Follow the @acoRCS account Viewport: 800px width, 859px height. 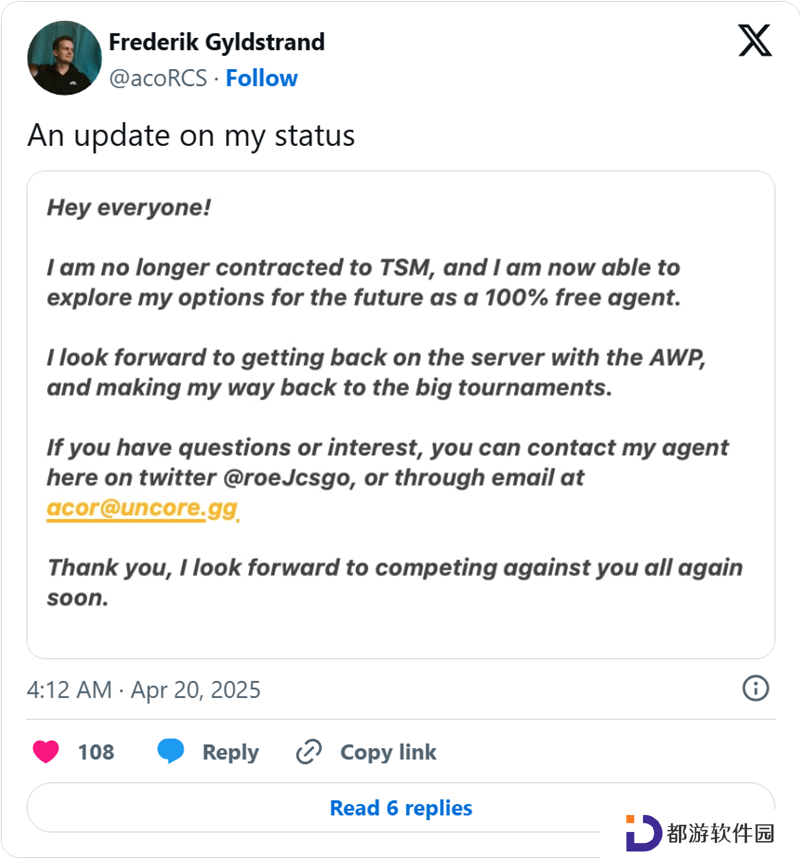coord(262,78)
